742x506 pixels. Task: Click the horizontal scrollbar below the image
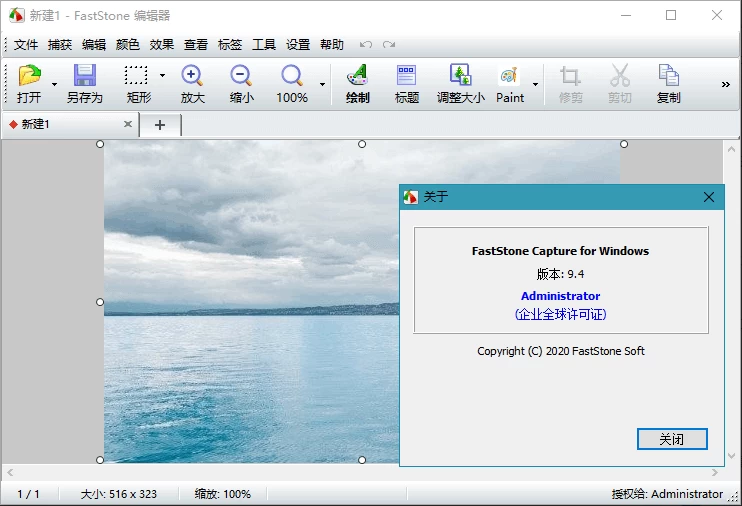tap(360, 472)
